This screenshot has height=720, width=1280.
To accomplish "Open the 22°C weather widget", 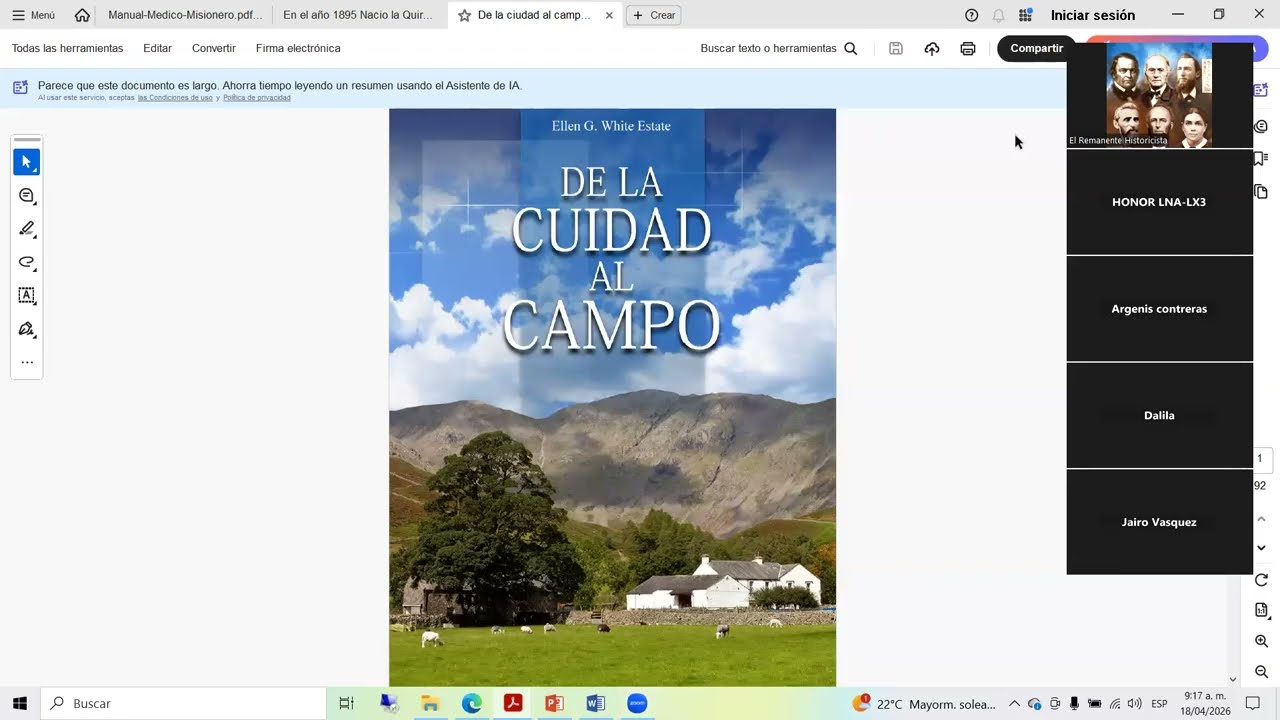I will pos(923,704).
